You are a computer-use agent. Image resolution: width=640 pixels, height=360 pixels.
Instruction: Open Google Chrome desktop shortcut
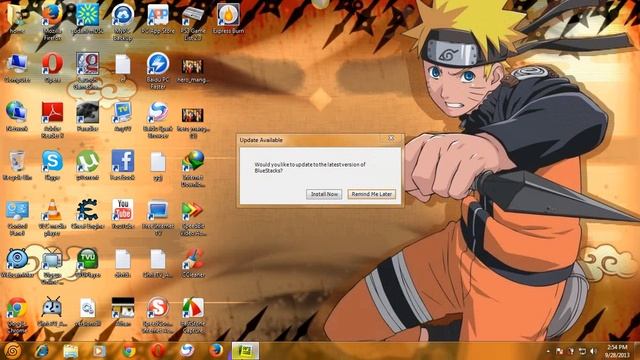pos(17,315)
